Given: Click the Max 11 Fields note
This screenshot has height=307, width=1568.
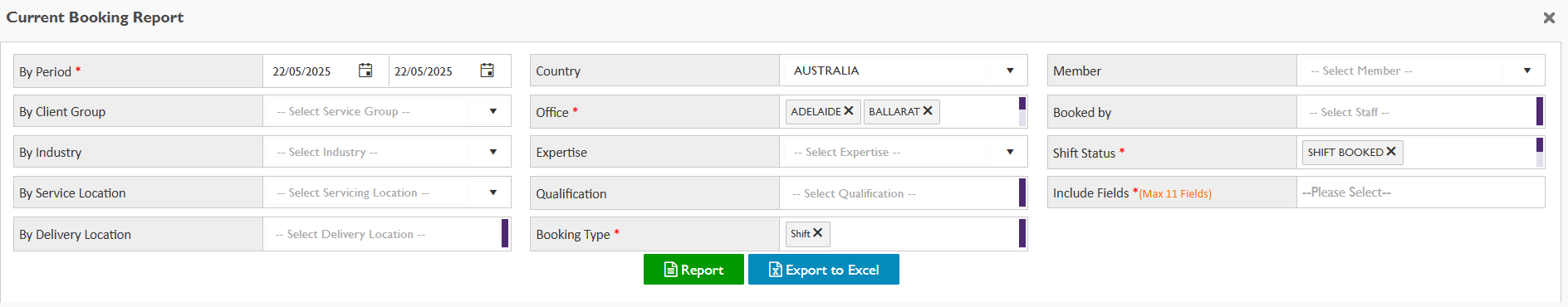Looking at the screenshot, I should [1175, 193].
